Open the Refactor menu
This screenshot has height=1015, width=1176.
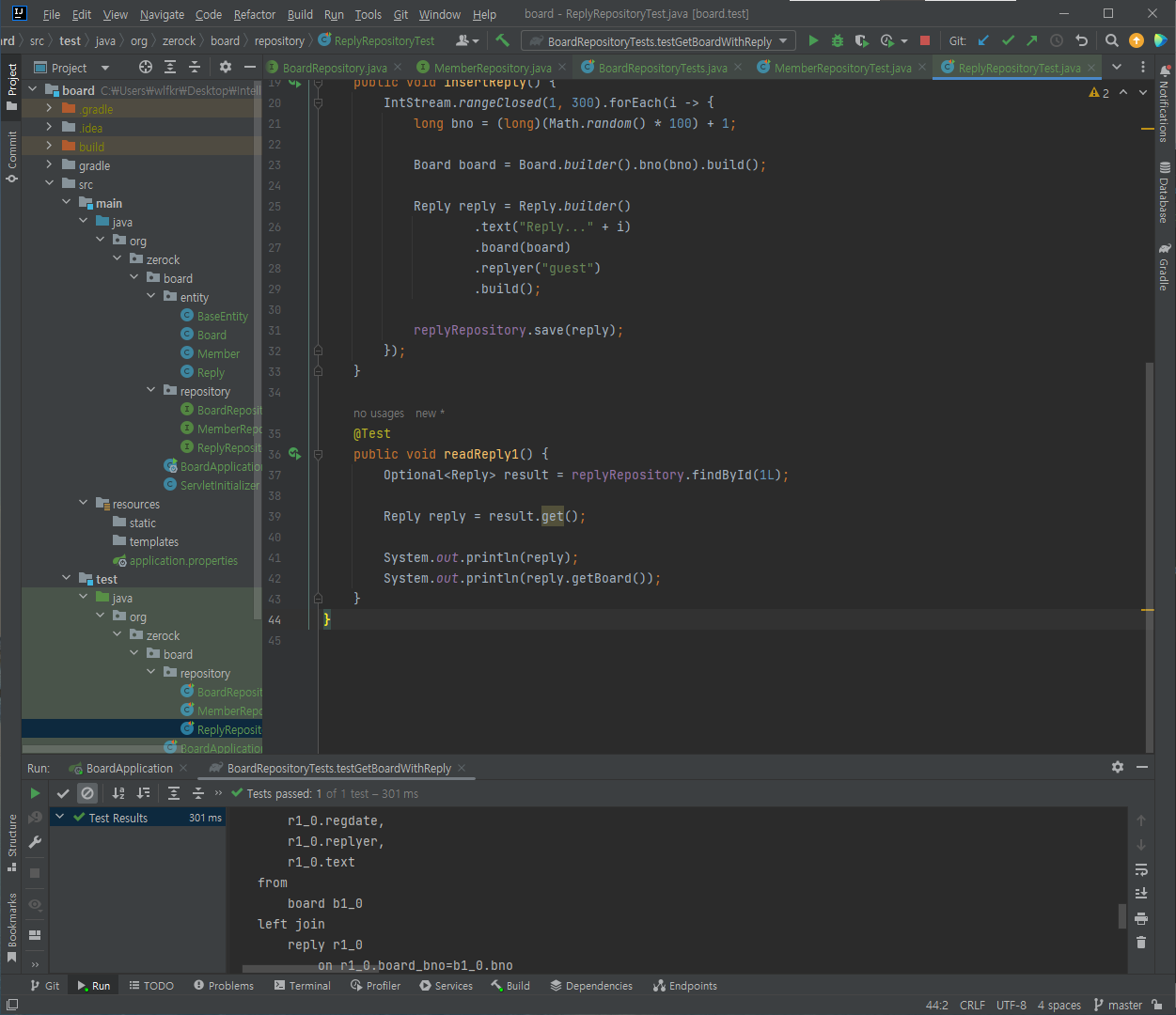(255, 14)
